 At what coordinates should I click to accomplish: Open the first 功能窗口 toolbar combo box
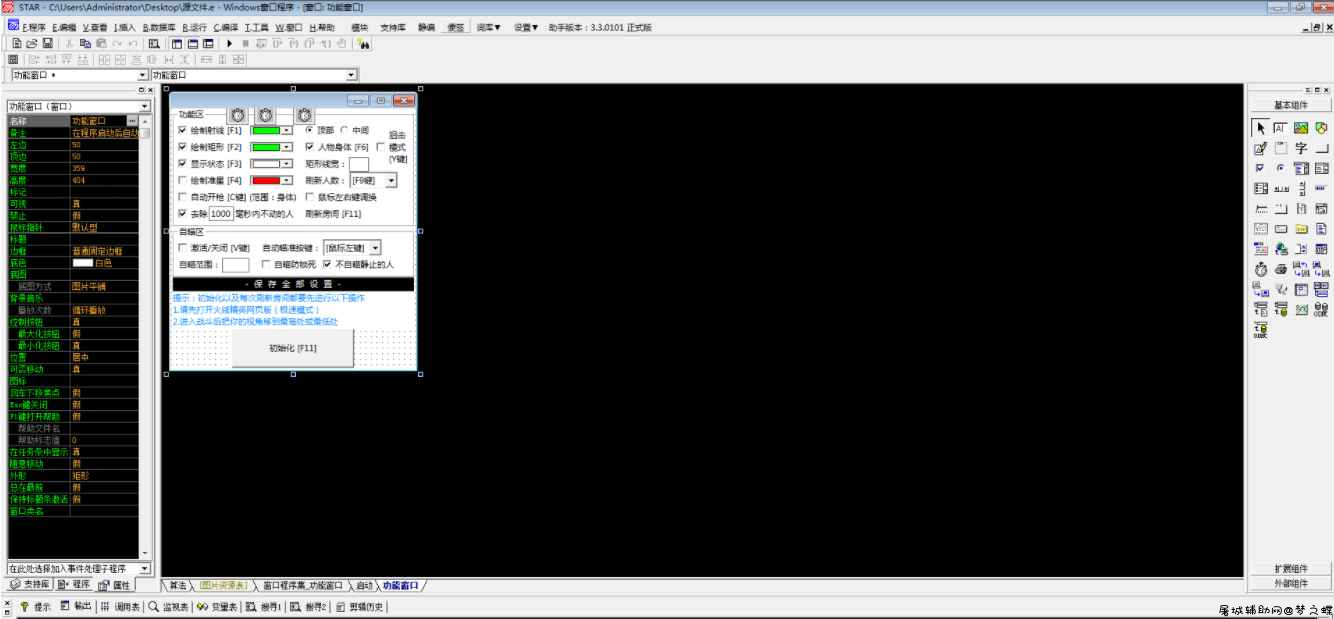pyautogui.click(x=142, y=75)
